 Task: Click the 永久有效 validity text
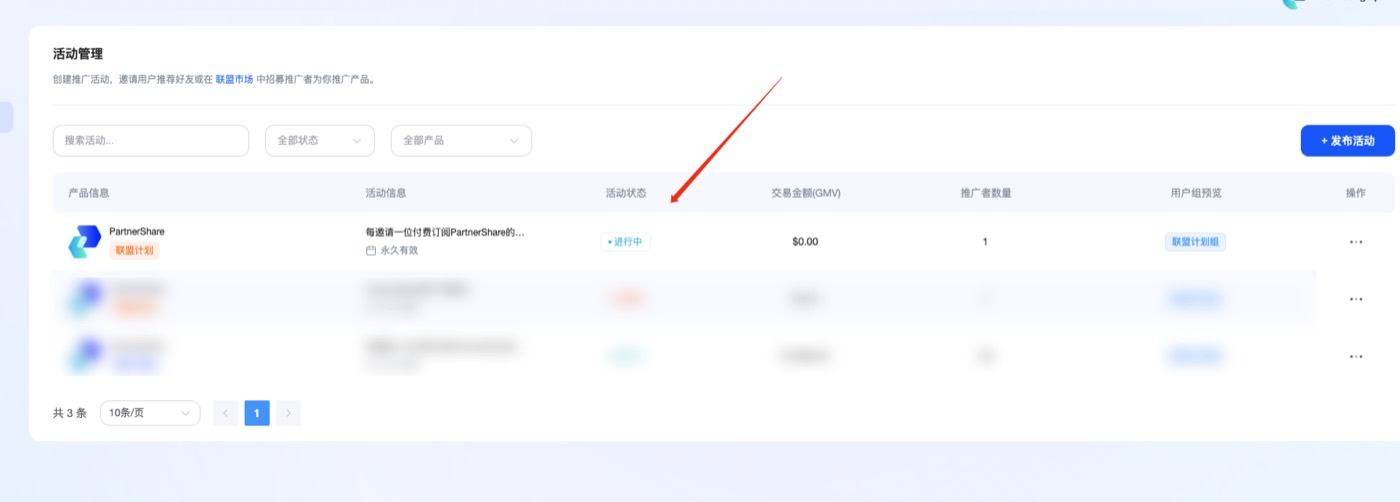(x=399, y=250)
